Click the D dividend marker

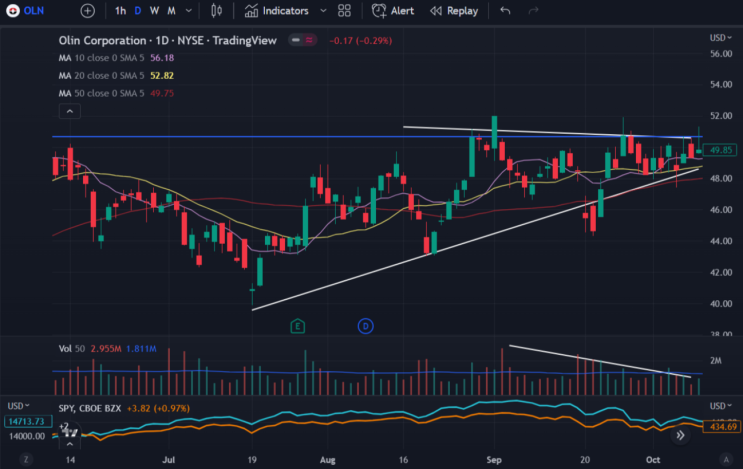click(x=365, y=326)
